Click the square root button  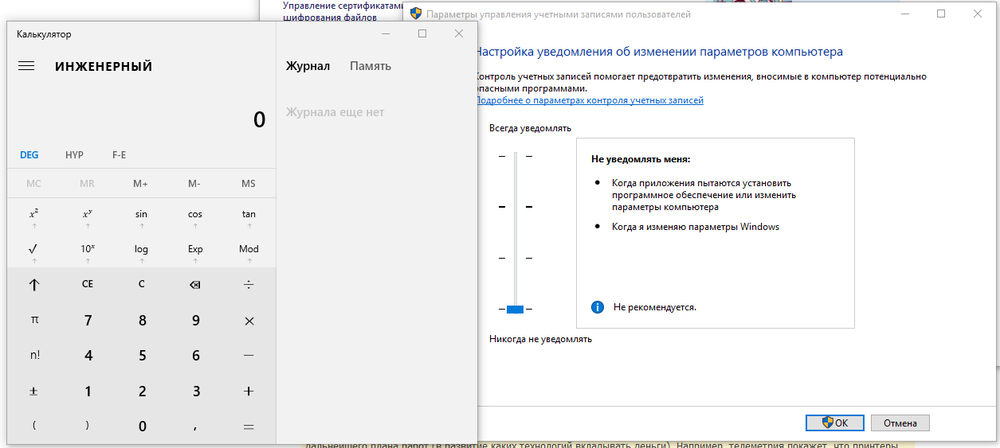(x=33, y=249)
